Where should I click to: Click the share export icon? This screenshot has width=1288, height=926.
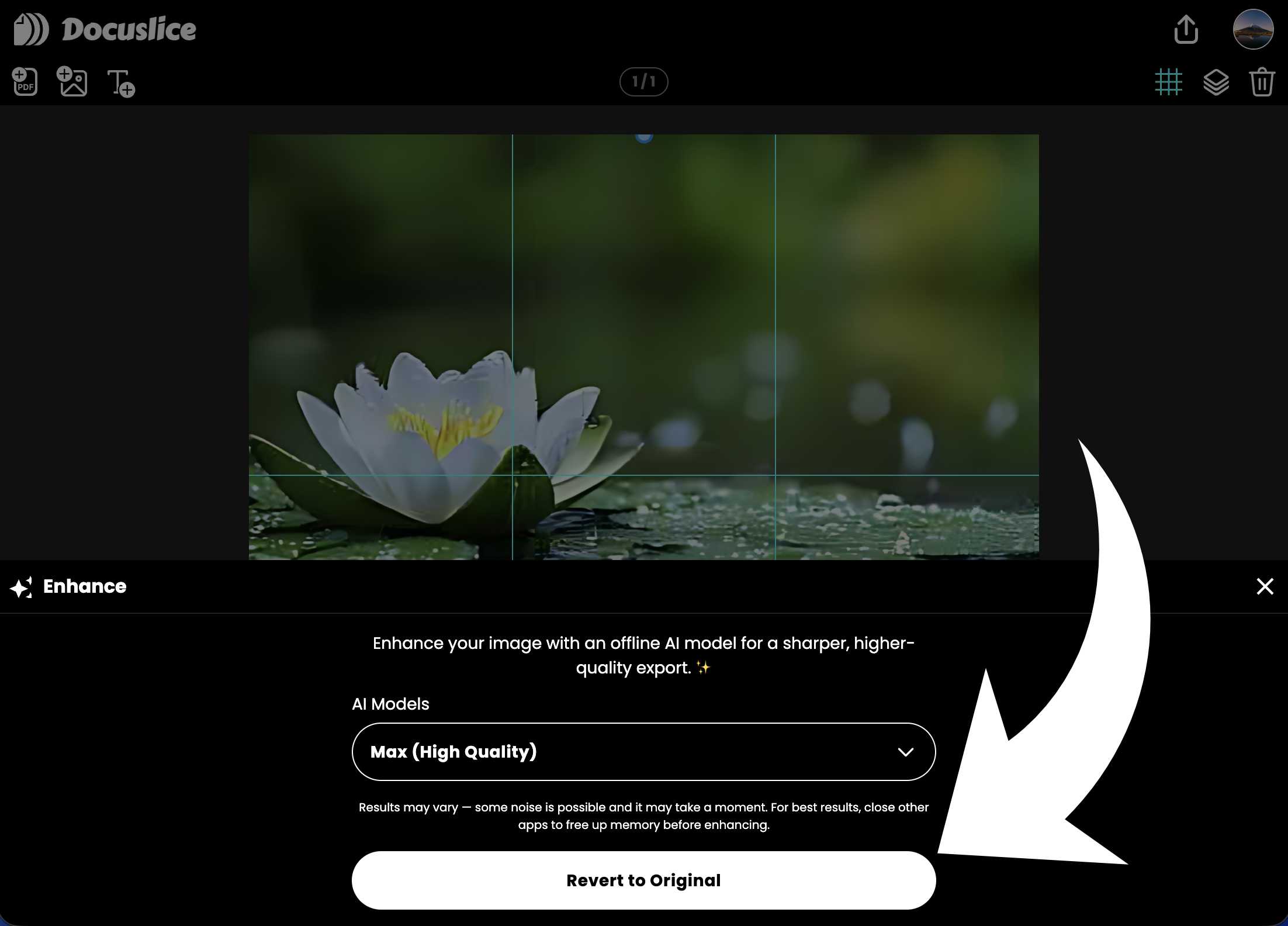coord(1186,30)
